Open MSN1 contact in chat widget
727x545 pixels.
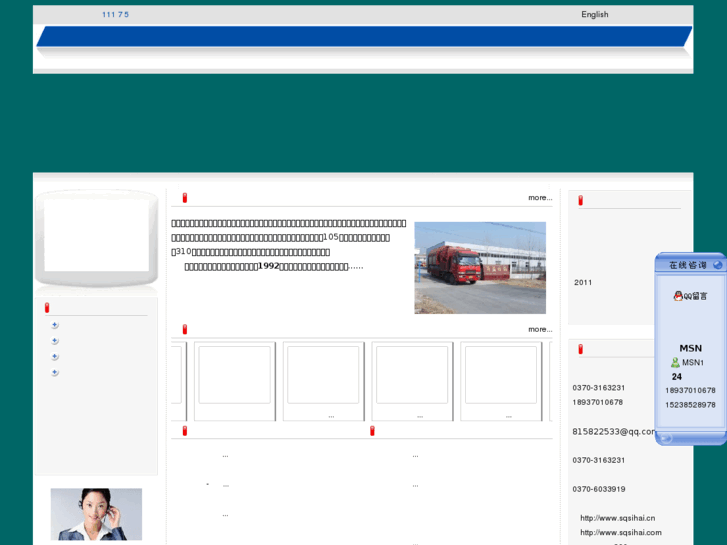[x=687, y=362]
